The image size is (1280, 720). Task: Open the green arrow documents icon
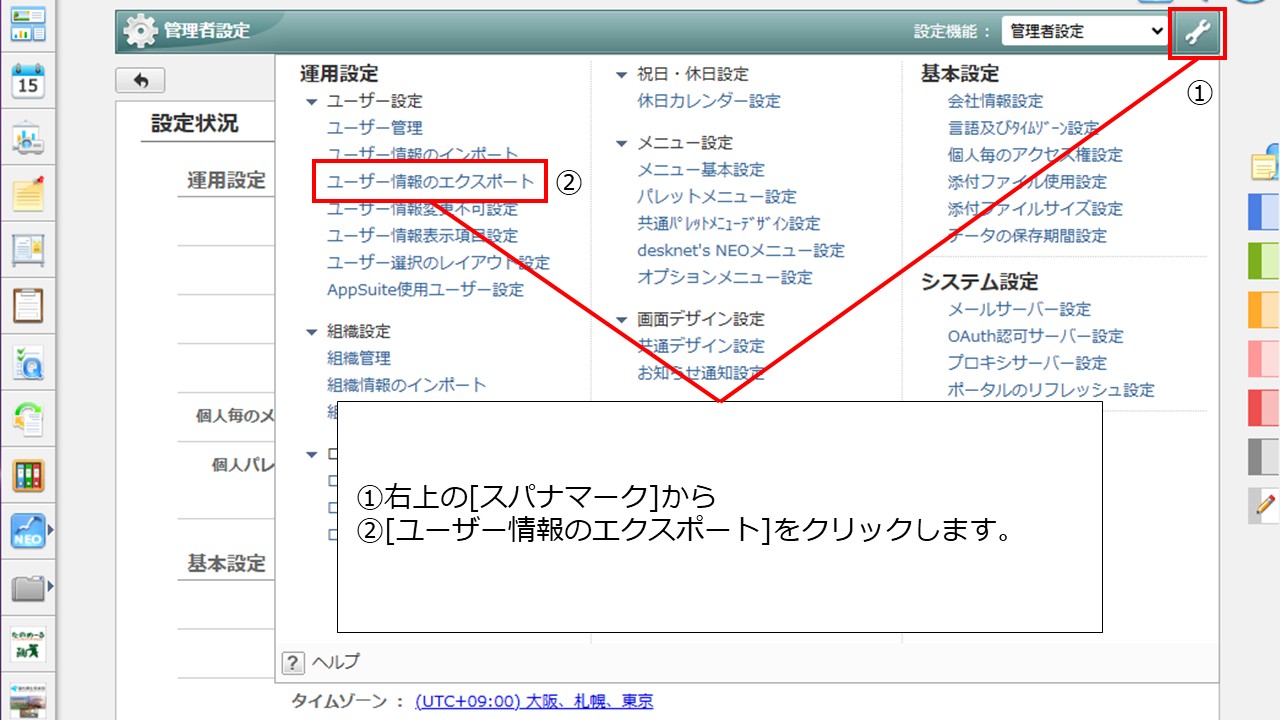tap(28, 418)
